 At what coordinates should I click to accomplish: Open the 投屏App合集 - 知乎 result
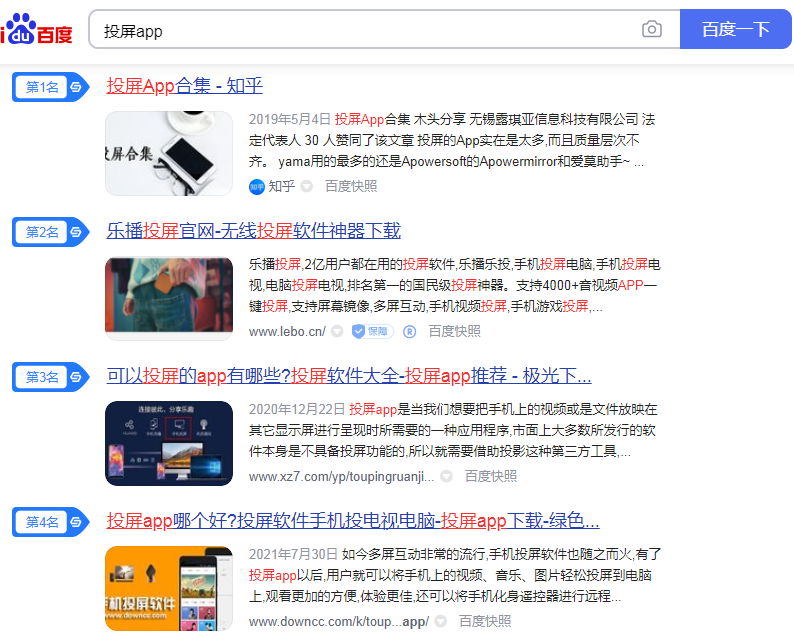click(184, 86)
